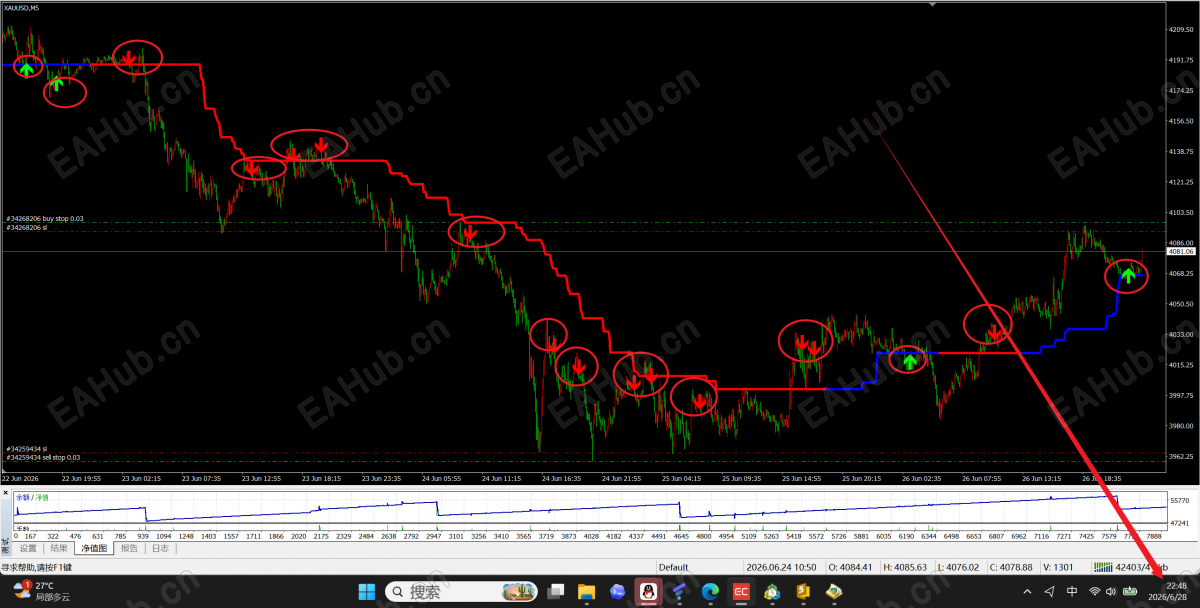1200x608 pixels.
Task: Open the 报告 tab
Action: tap(129, 548)
